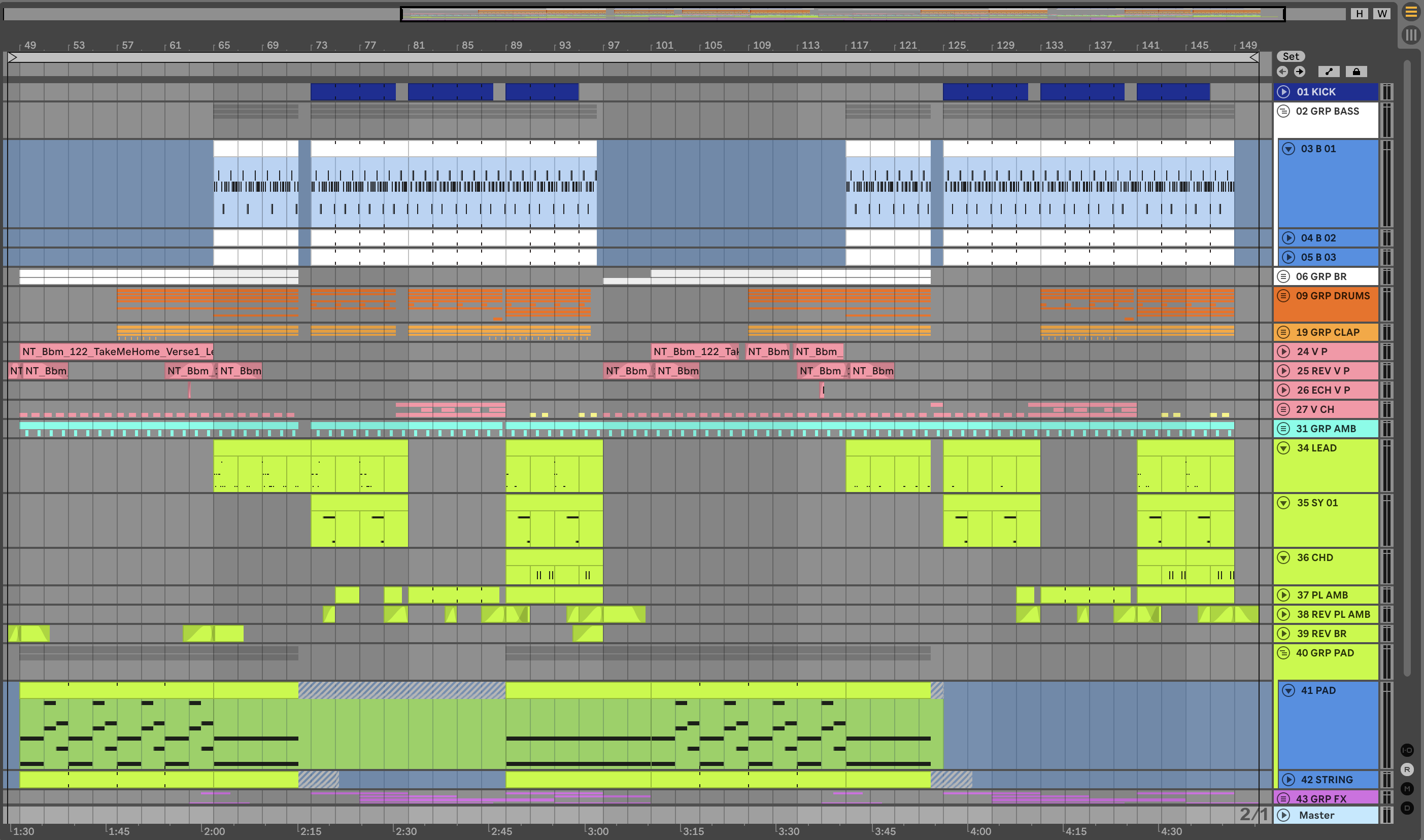Show the In/Out section via I-O button
Screen dimensions: 1424x840
[1407, 750]
